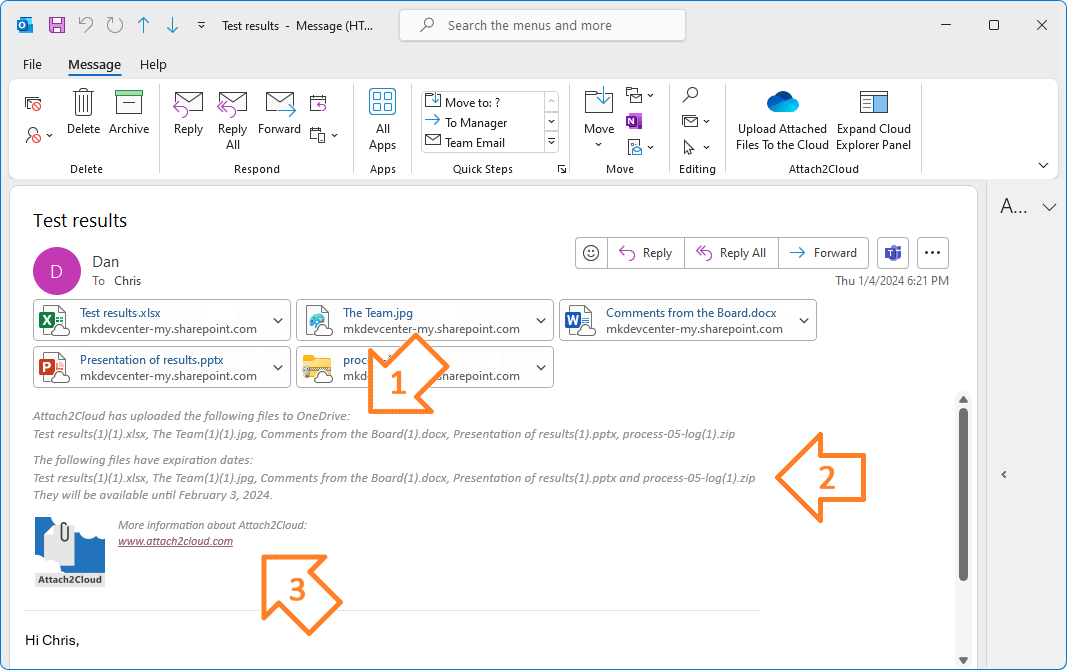
Task: Expand the side panel chevron dropdown
Action: (x=1049, y=207)
